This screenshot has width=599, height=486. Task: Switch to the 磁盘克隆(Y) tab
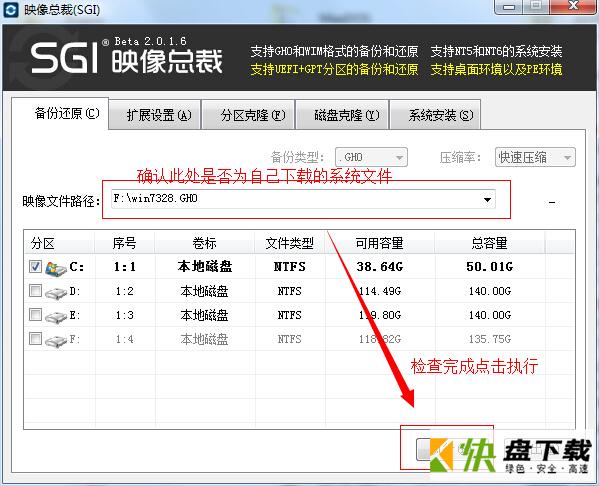(342, 115)
